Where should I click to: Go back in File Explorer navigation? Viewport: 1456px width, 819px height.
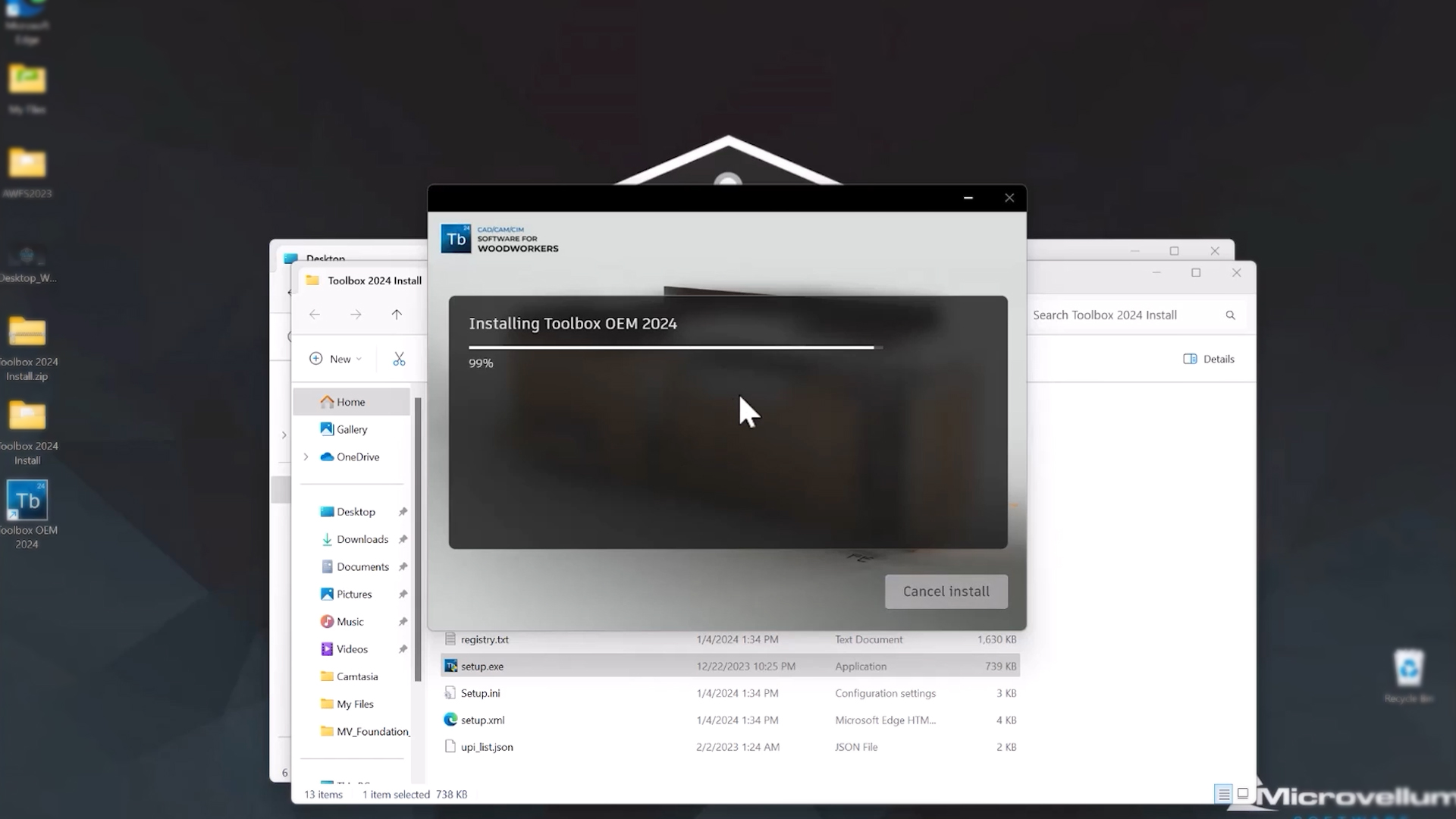[315, 315]
